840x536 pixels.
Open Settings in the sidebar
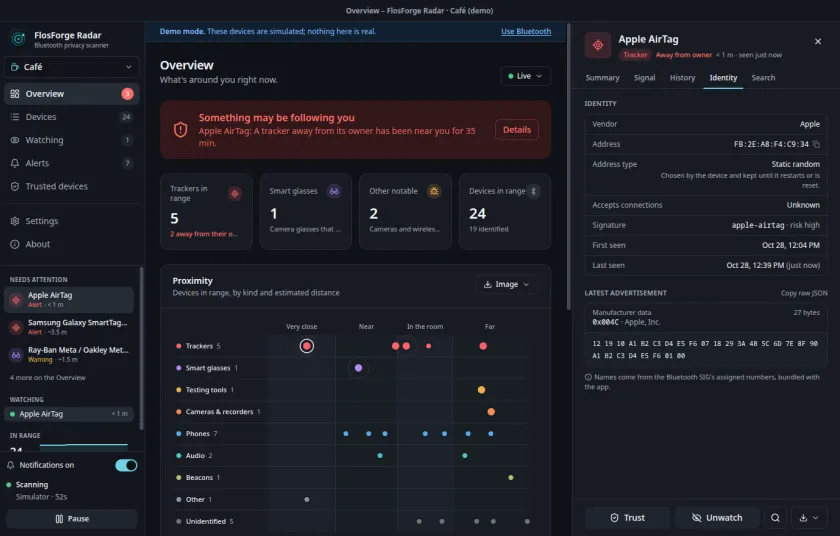click(x=72, y=221)
